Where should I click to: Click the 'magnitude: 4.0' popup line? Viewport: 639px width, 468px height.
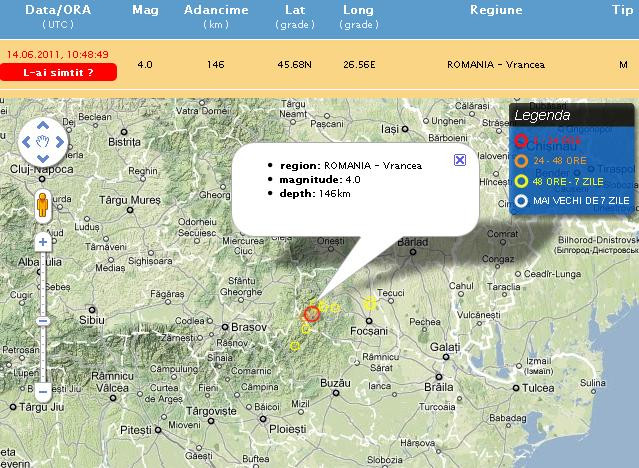320,179
